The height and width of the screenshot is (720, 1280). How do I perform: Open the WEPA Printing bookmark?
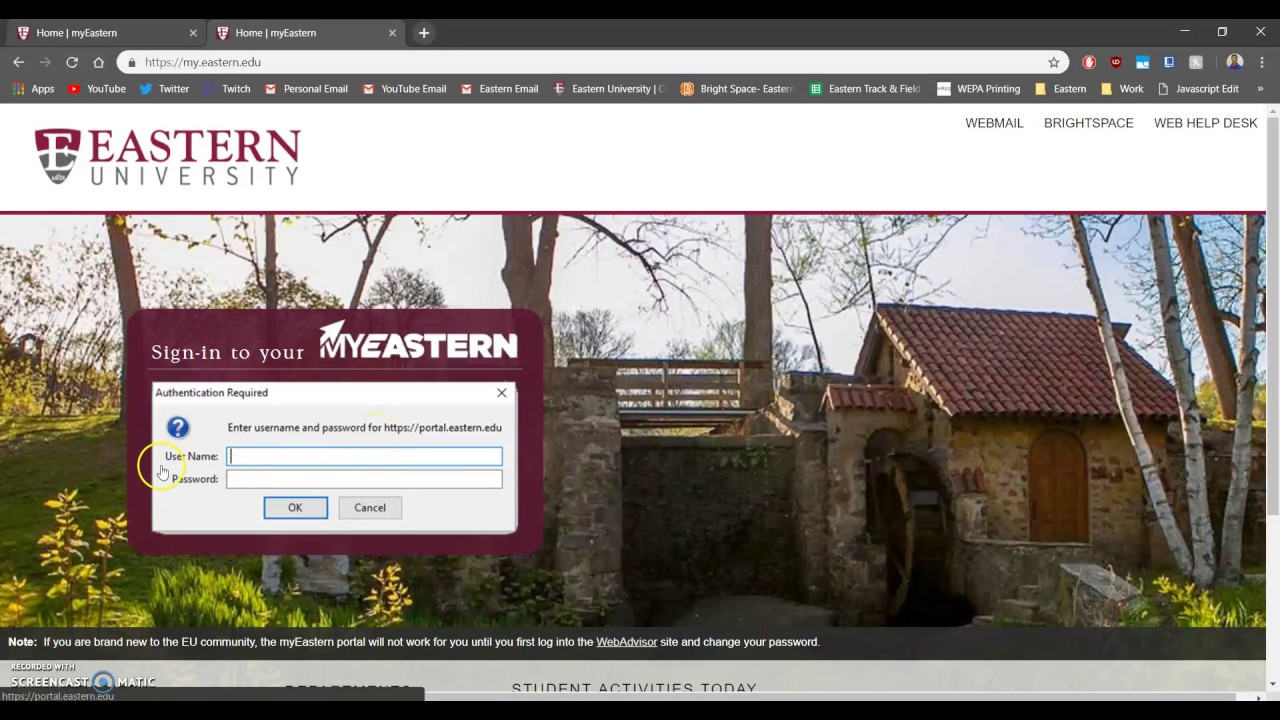click(978, 89)
